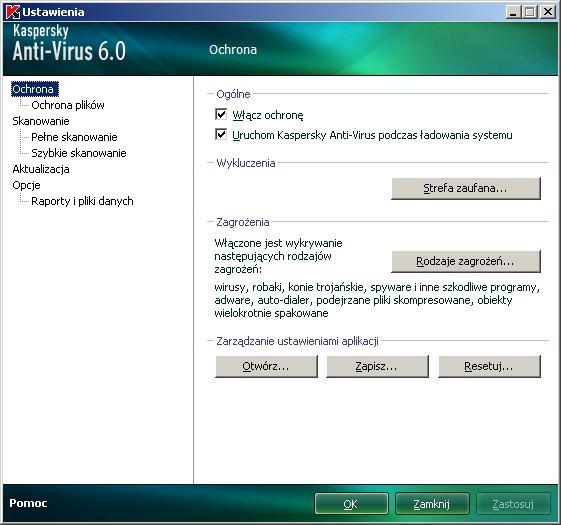561x525 pixels.
Task: Click the Anti-Virus 6.0 banner title
Action: 69,50
